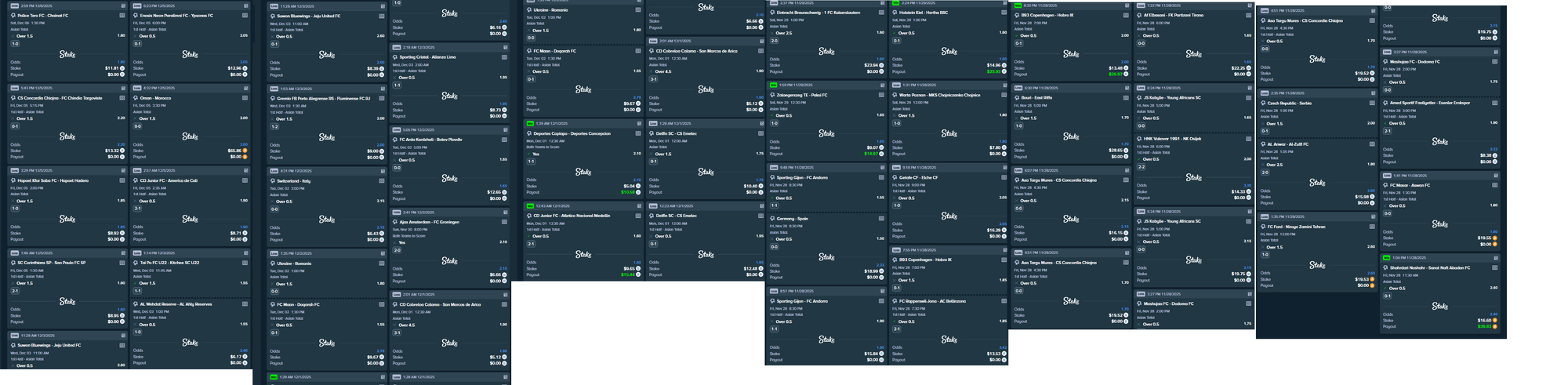The width and height of the screenshot is (1568, 385).
Task: Click share icon on Enosis Neon Paralimni bet
Action: tap(245, 6)
